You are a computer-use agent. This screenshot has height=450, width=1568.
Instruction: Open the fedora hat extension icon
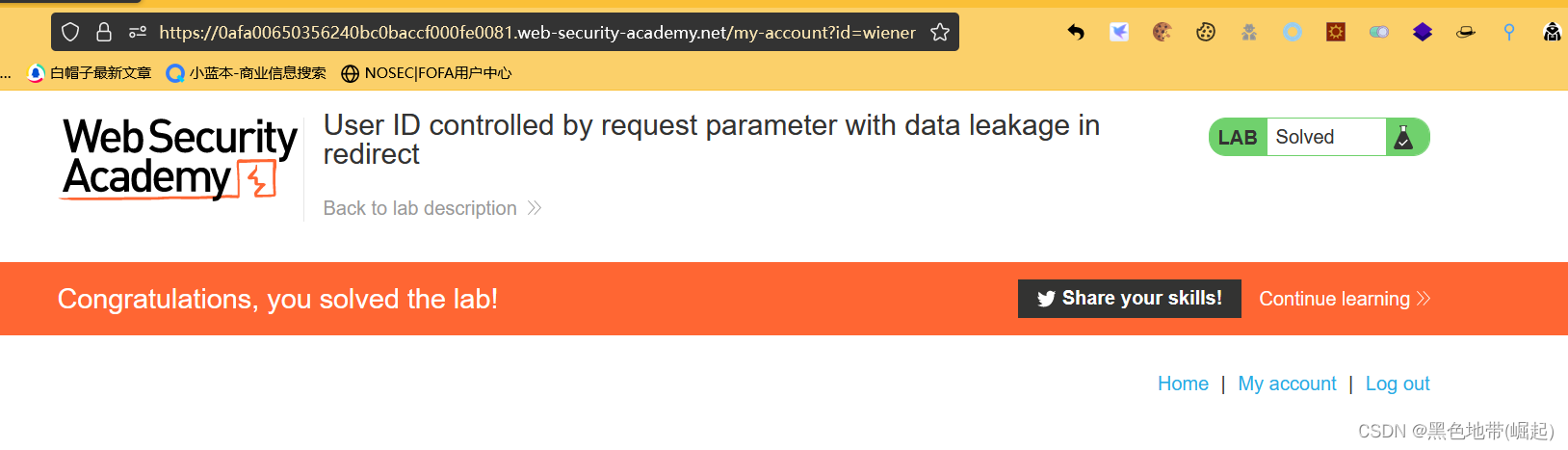pyautogui.click(x=1466, y=33)
